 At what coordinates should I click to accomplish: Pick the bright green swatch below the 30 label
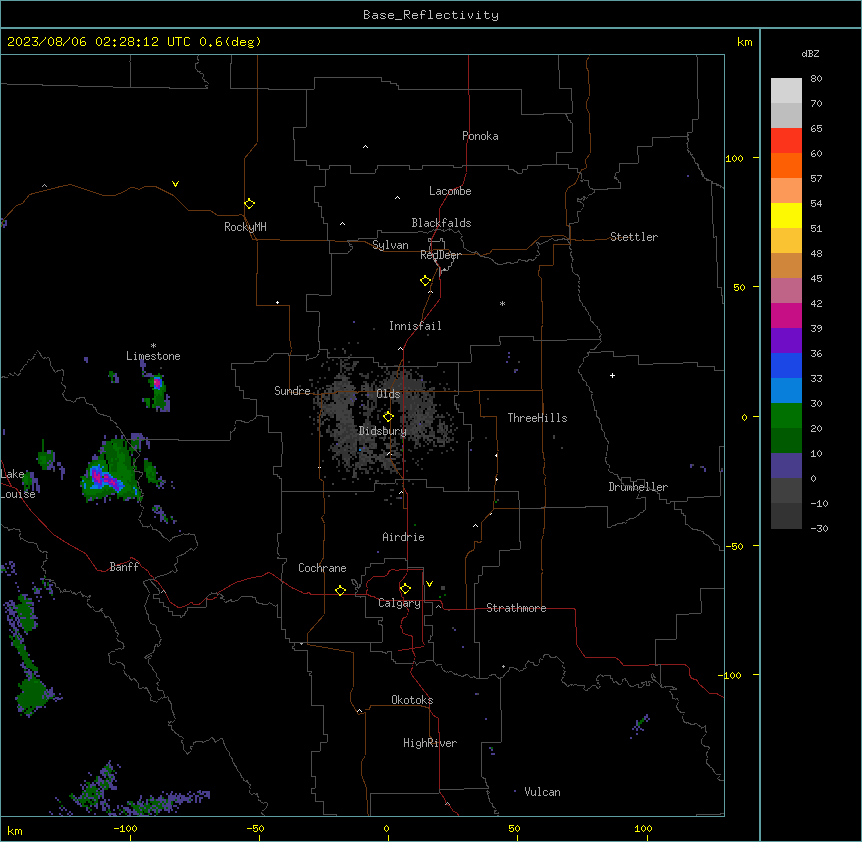coord(786,416)
